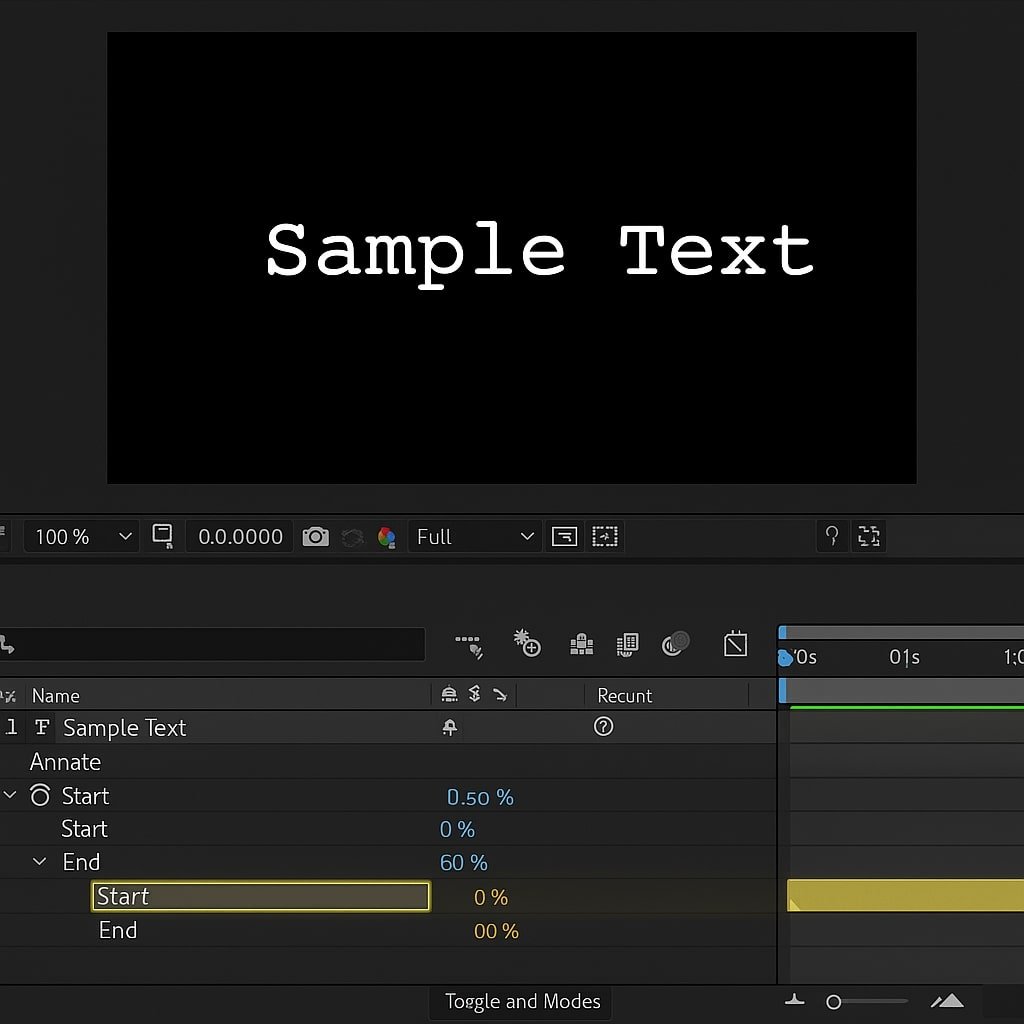Click the Name column header
The width and height of the screenshot is (1024, 1024).
point(56,696)
